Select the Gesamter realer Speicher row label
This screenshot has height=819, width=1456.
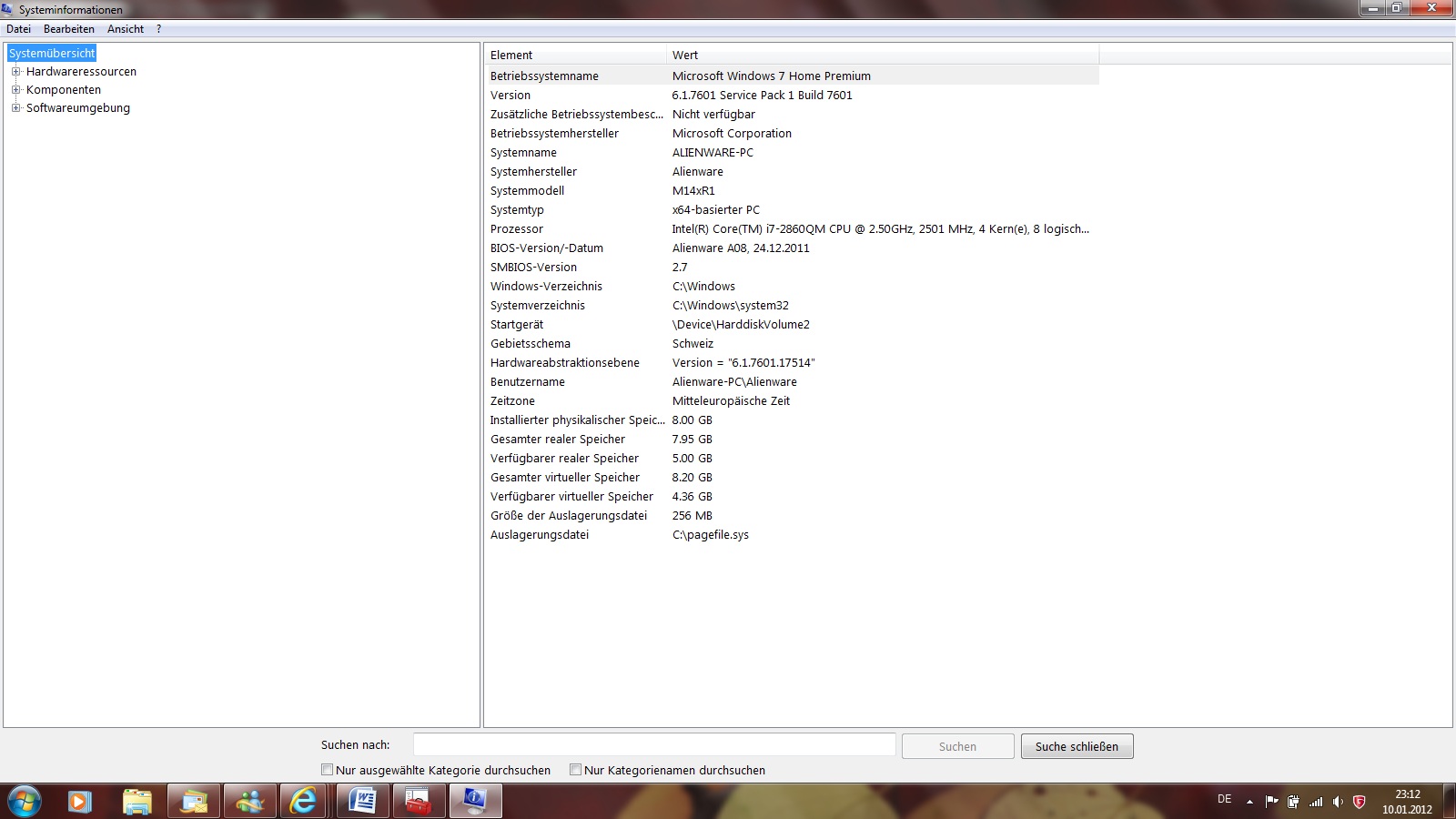558,440
